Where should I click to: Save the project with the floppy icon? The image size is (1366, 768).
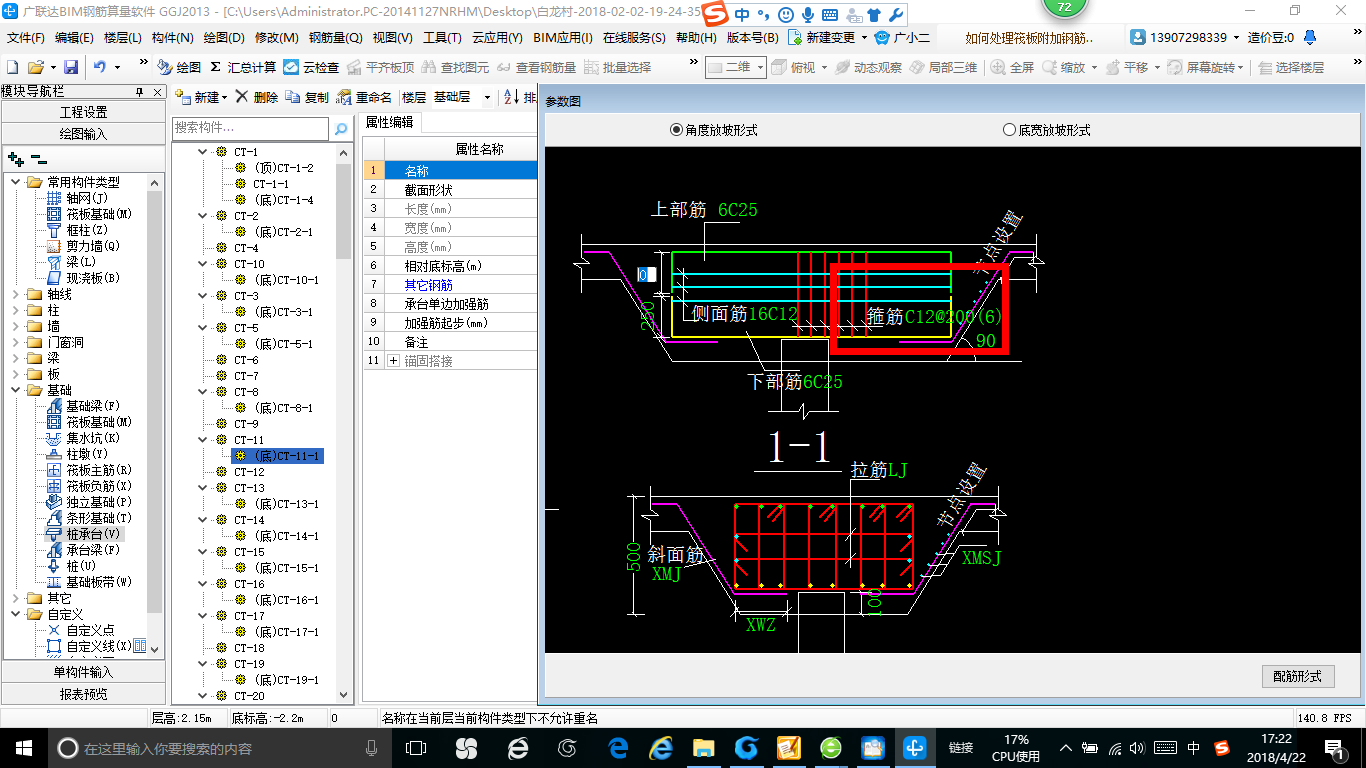pyautogui.click(x=71, y=67)
